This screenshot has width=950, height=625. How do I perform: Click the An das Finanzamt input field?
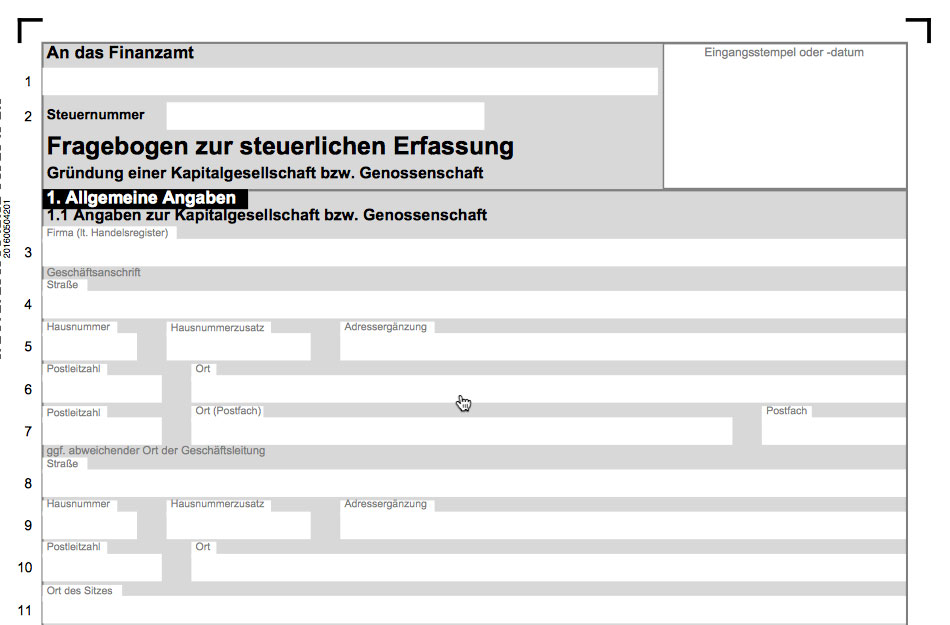[x=350, y=82]
